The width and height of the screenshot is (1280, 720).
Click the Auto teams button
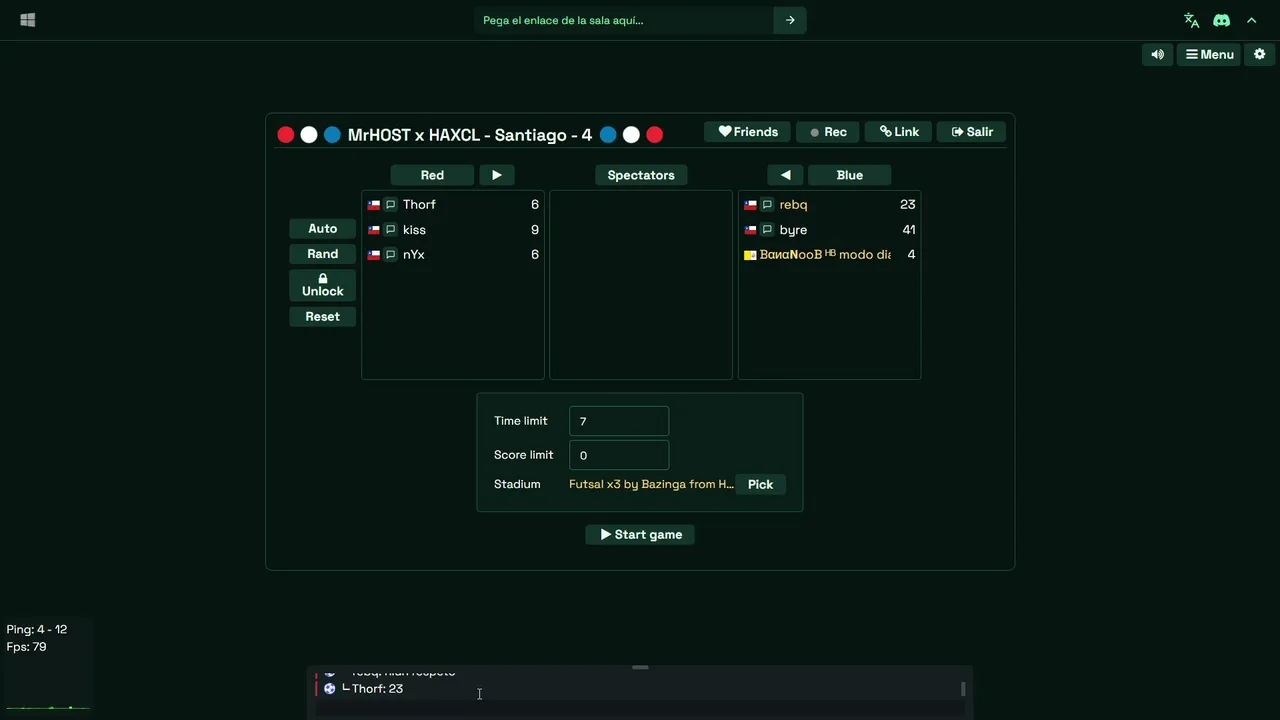coord(322,229)
